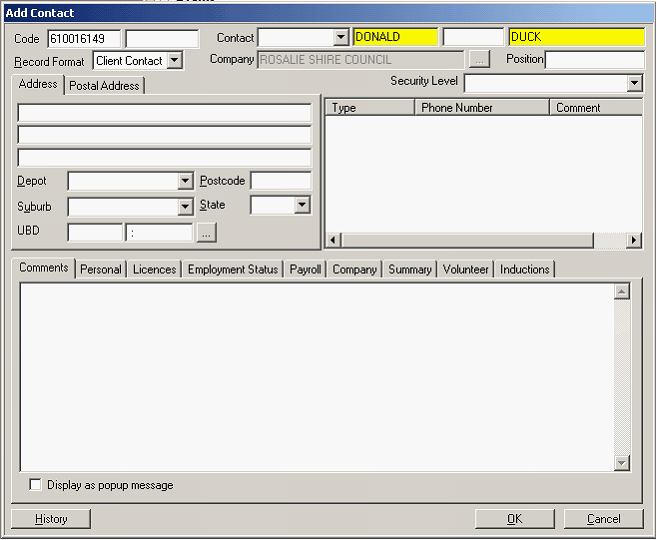
Task: Switch to the Postal Address tab
Action: pos(104,86)
